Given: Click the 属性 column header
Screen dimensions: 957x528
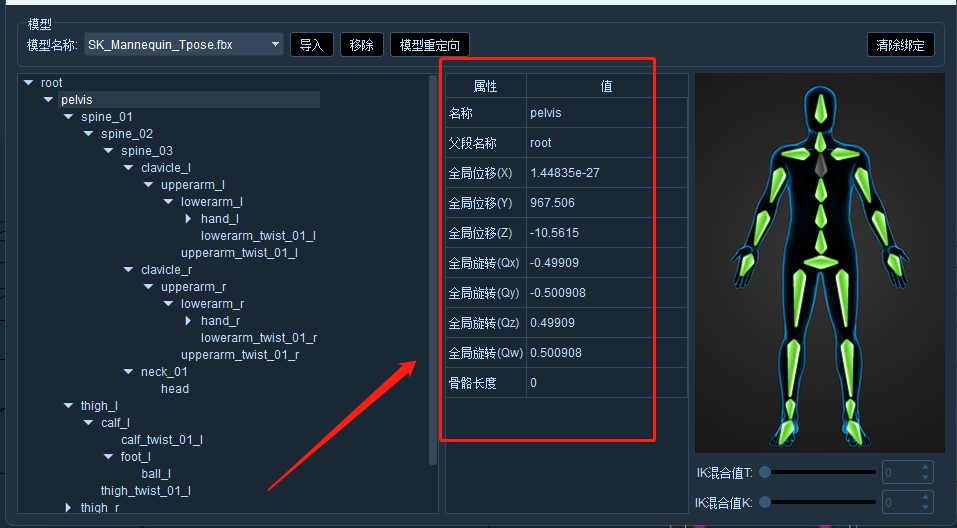Looking at the screenshot, I should click(x=486, y=86).
